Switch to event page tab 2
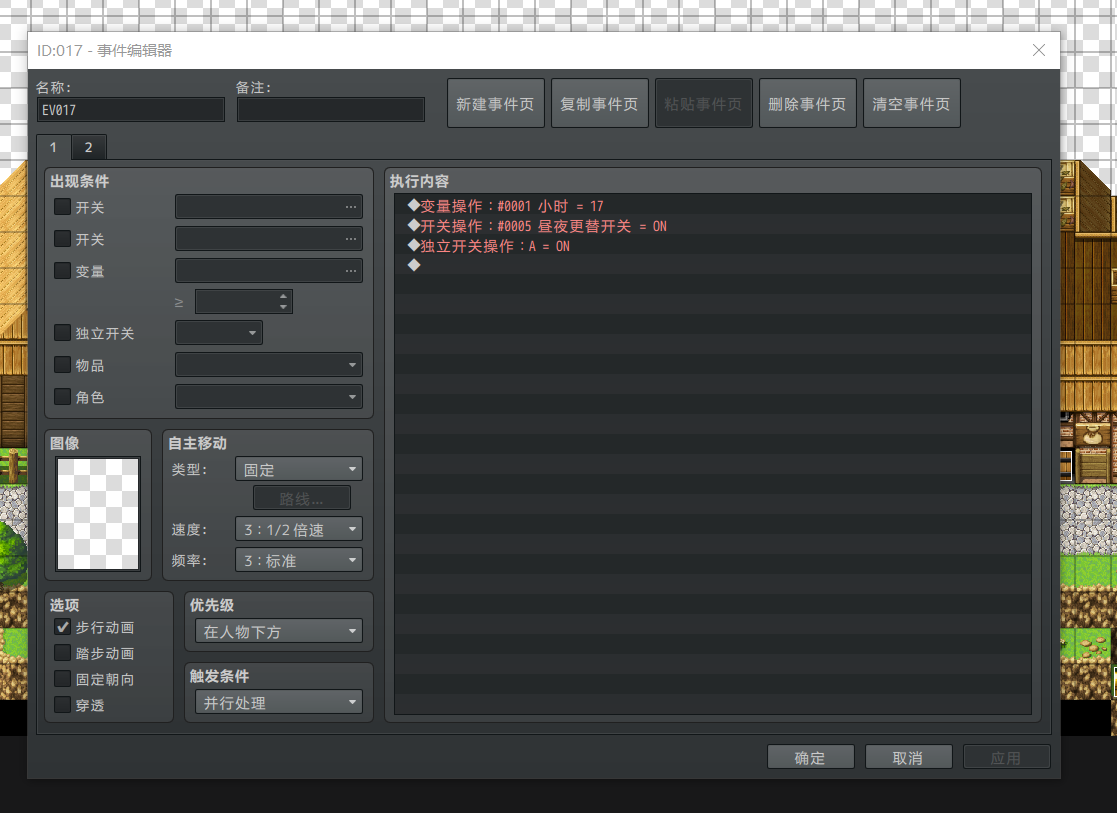This screenshot has height=813, width=1117. click(x=88, y=147)
